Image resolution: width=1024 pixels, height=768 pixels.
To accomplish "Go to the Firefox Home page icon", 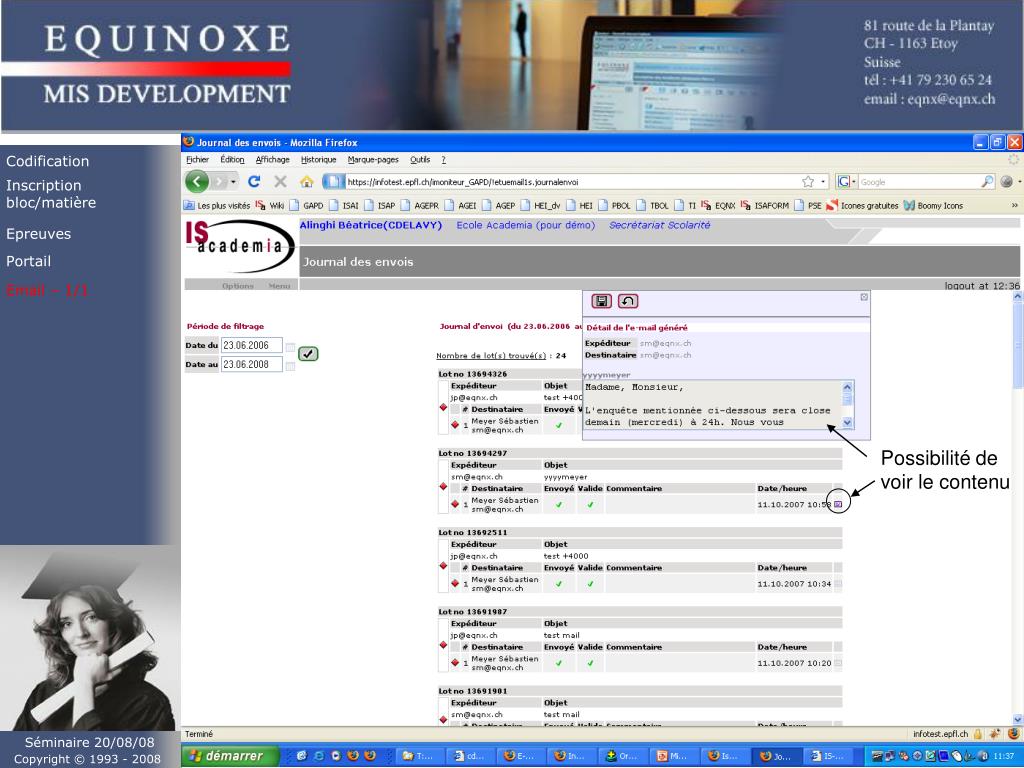I will [307, 182].
